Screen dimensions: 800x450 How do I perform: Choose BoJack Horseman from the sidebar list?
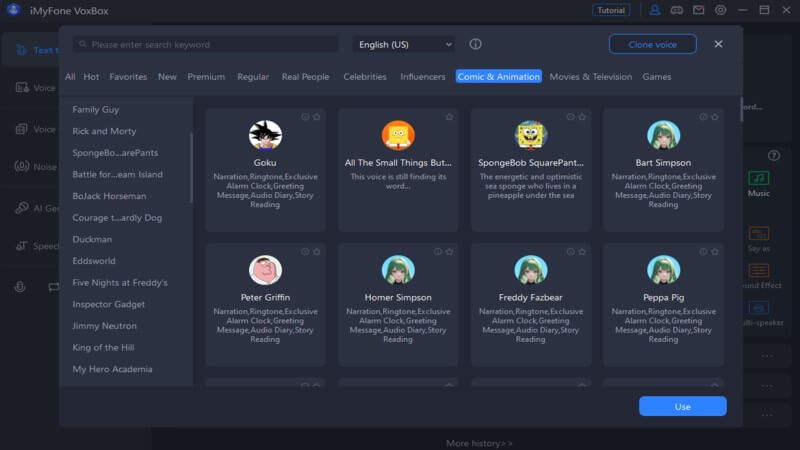tap(109, 196)
